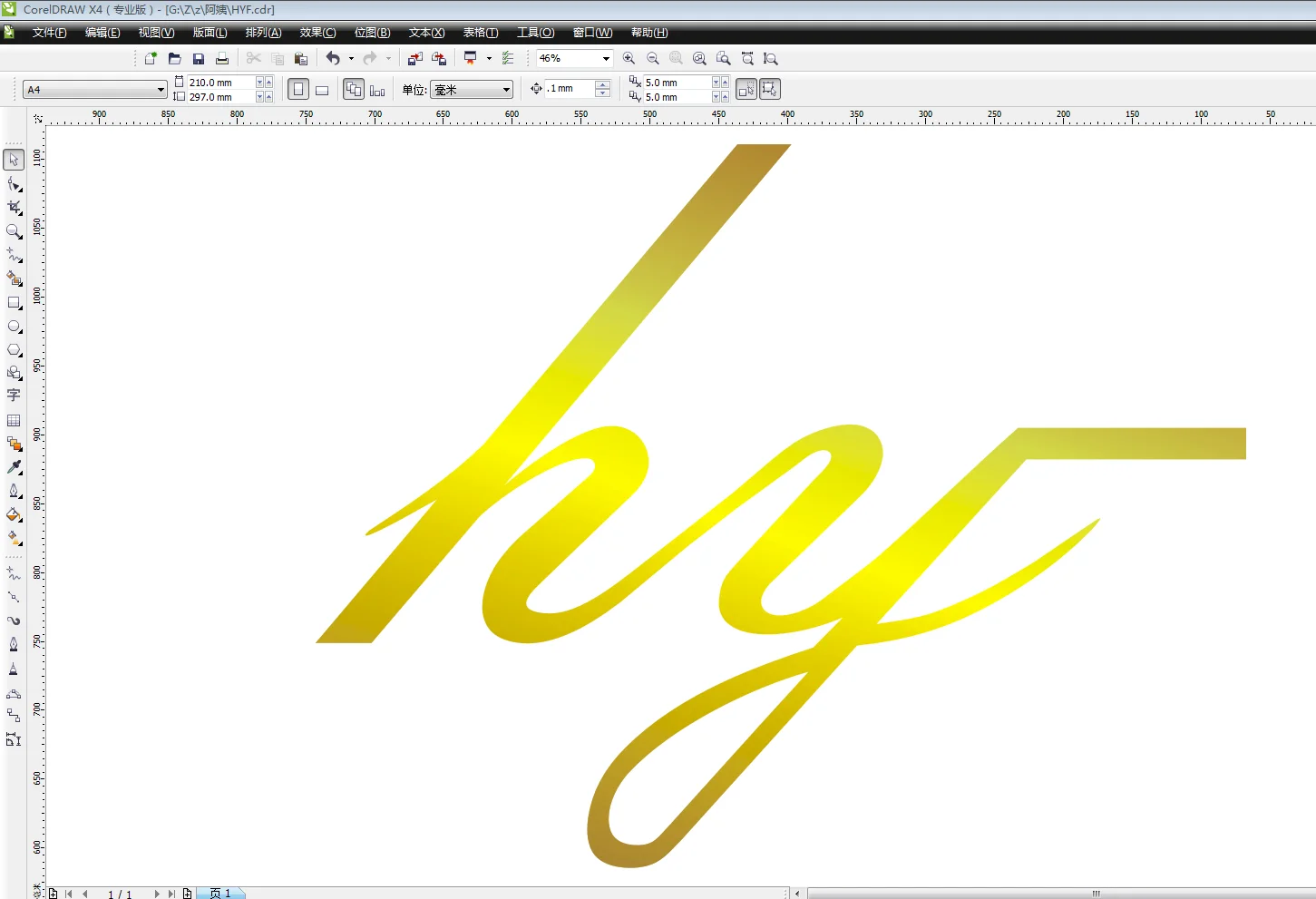Open the 文件(F) menu

[x=49, y=33]
